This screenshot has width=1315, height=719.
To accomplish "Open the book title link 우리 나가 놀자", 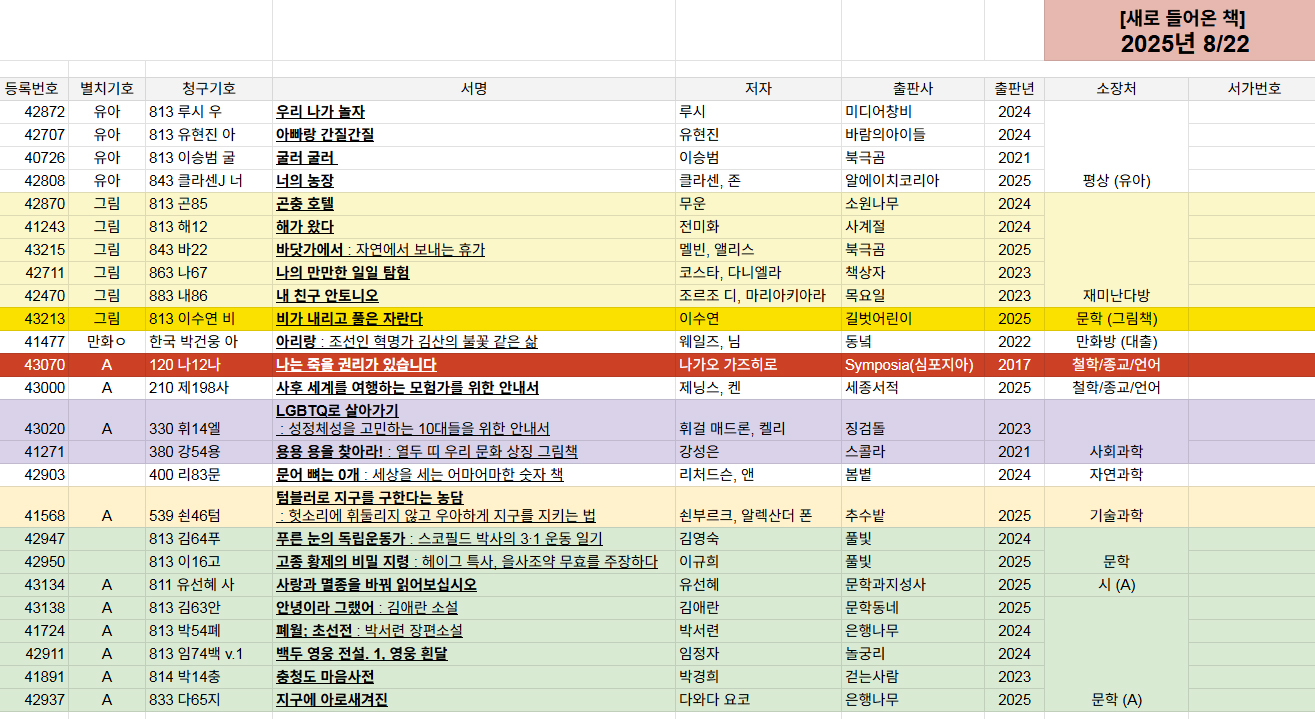I will (320, 112).
